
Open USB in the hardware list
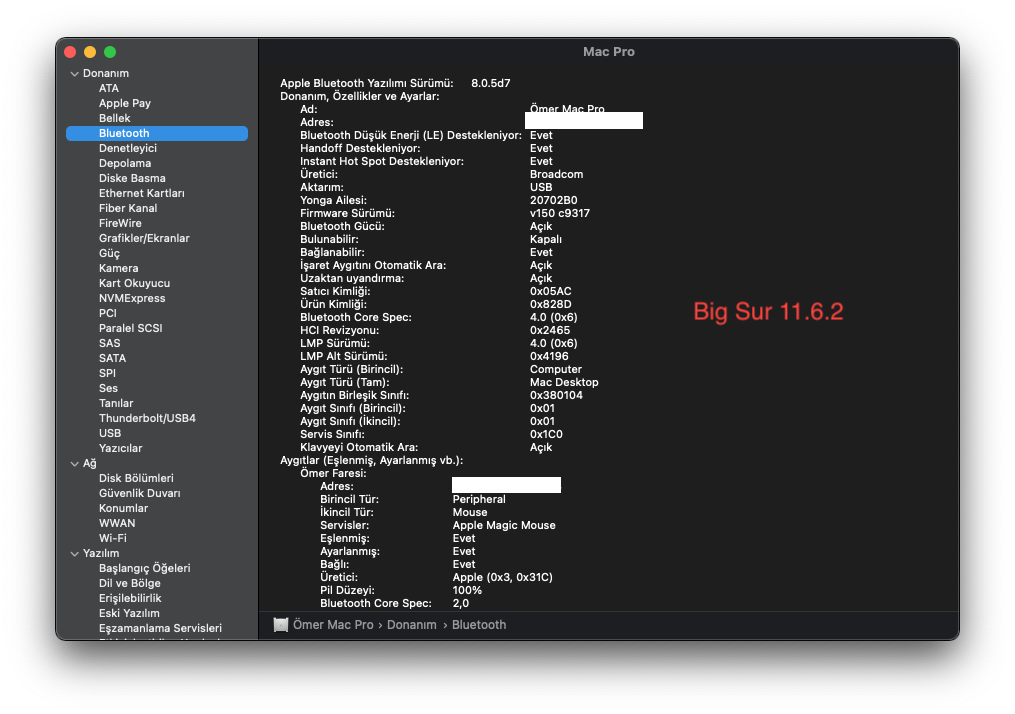[x=109, y=433]
